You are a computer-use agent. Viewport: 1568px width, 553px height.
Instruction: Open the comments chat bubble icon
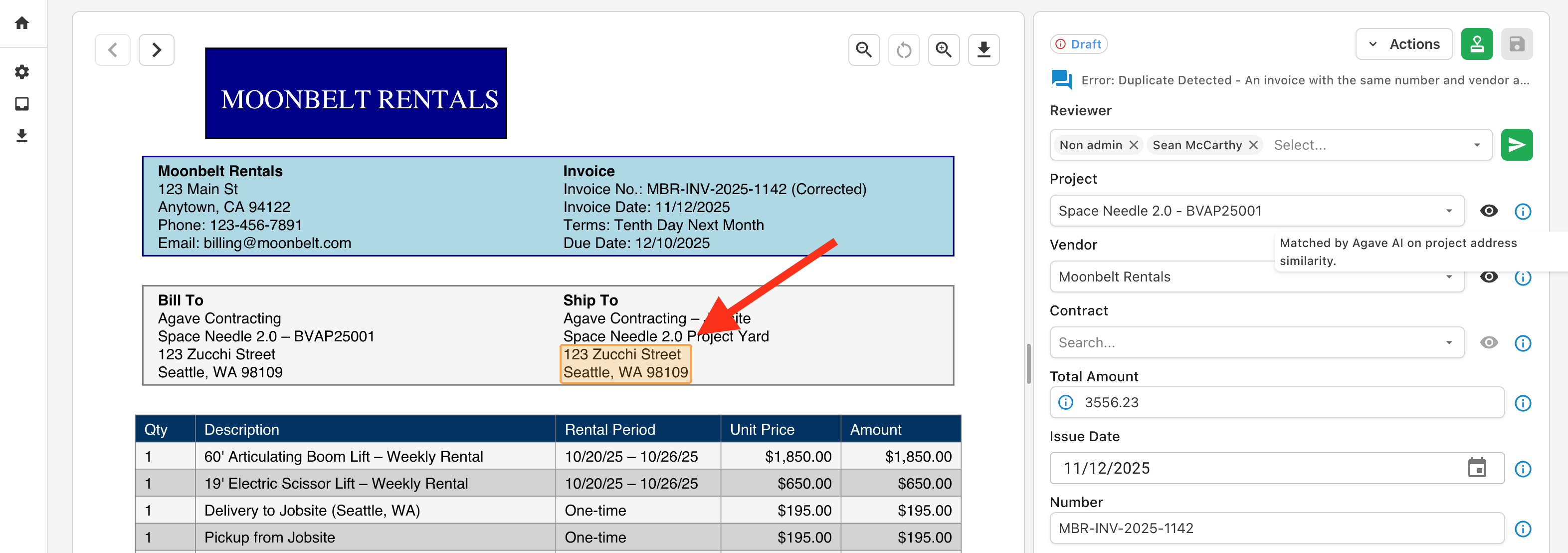coord(1061,80)
